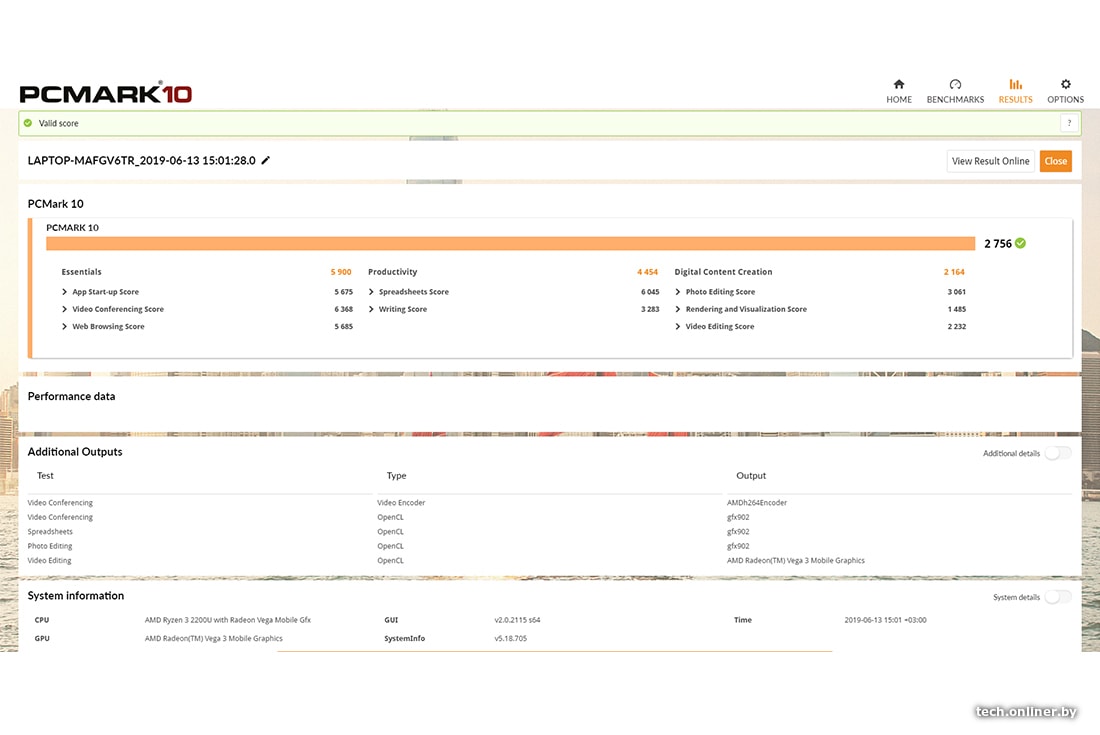Viewport: 1100px width, 735px height.
Task: Click the Type column header
Action: click(396, 476)
